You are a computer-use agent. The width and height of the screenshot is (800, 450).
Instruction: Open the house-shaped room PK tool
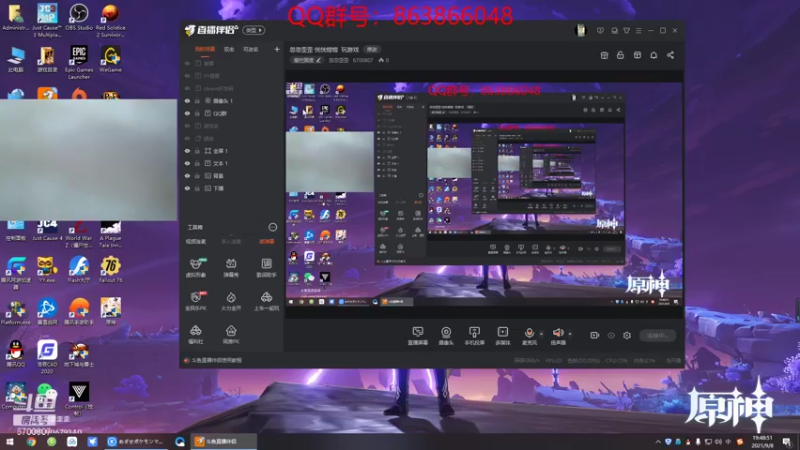(231, 335)
